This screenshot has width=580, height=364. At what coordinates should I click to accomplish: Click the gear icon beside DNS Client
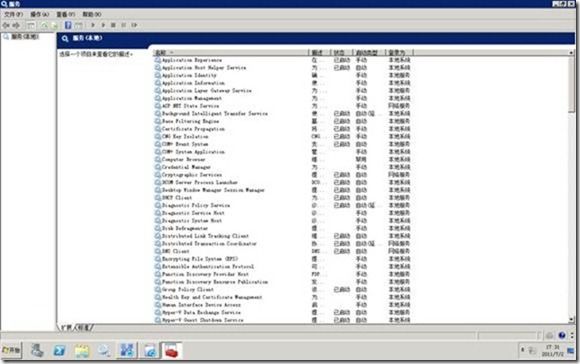pos(158,251)
